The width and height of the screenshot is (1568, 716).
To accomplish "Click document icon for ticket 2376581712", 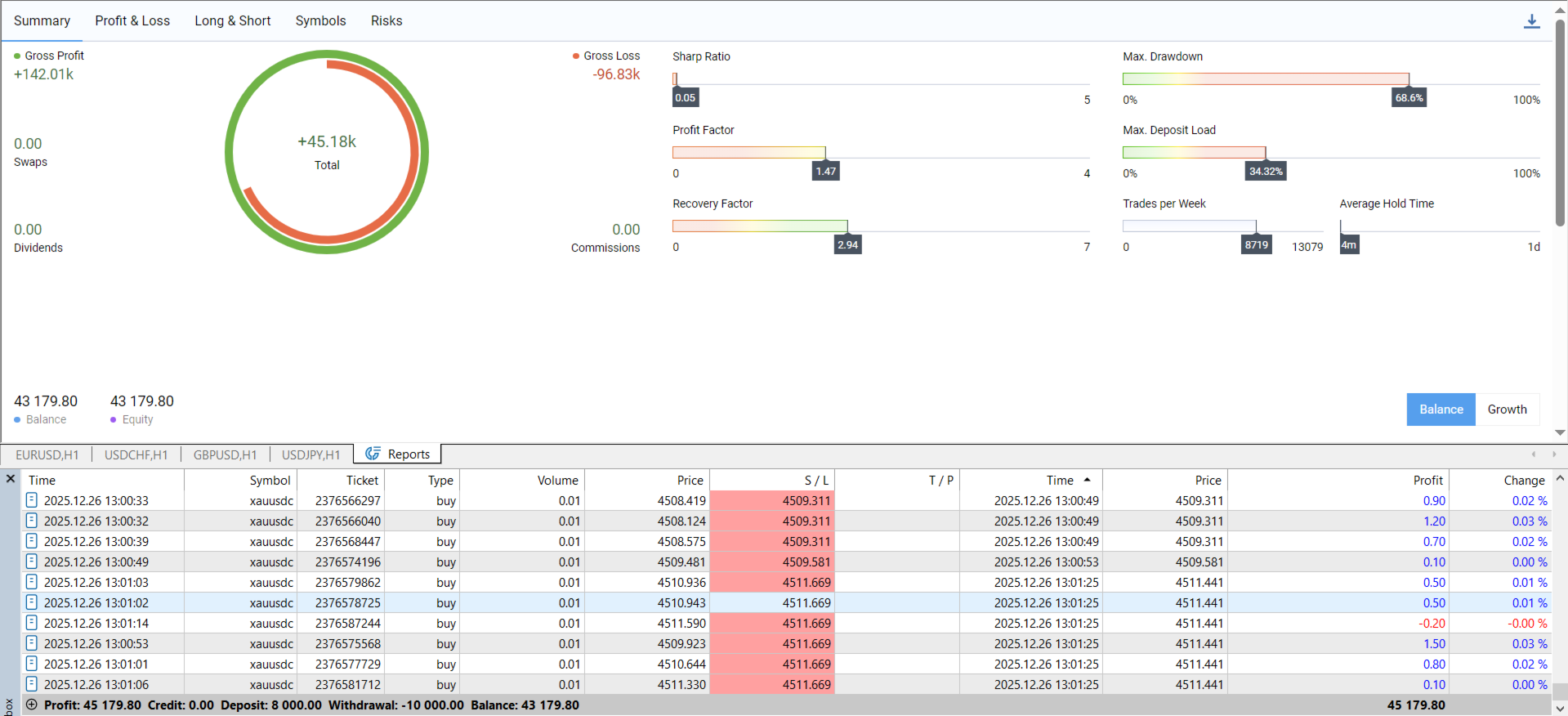I will pos(32,684).
